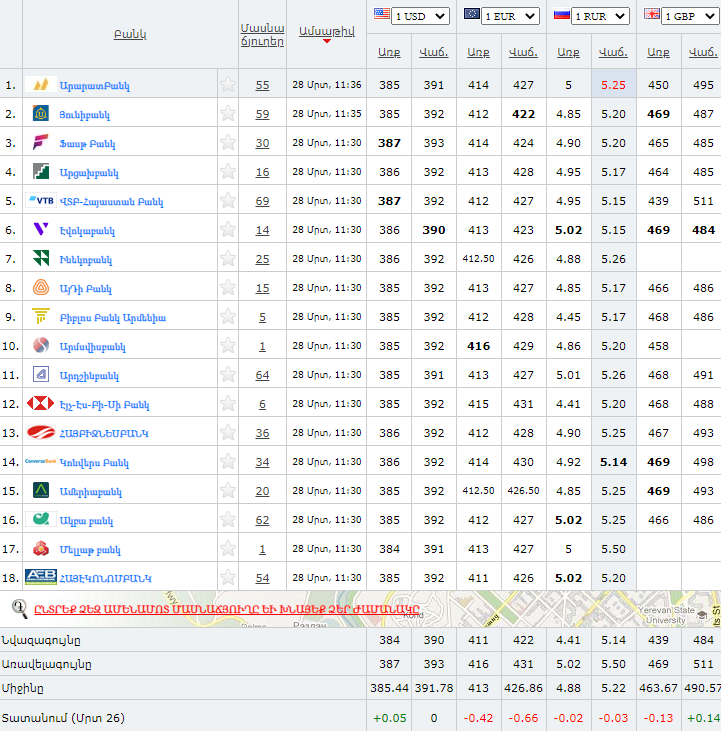Click the Ամերիաբանկ green logo

point(41,490)
